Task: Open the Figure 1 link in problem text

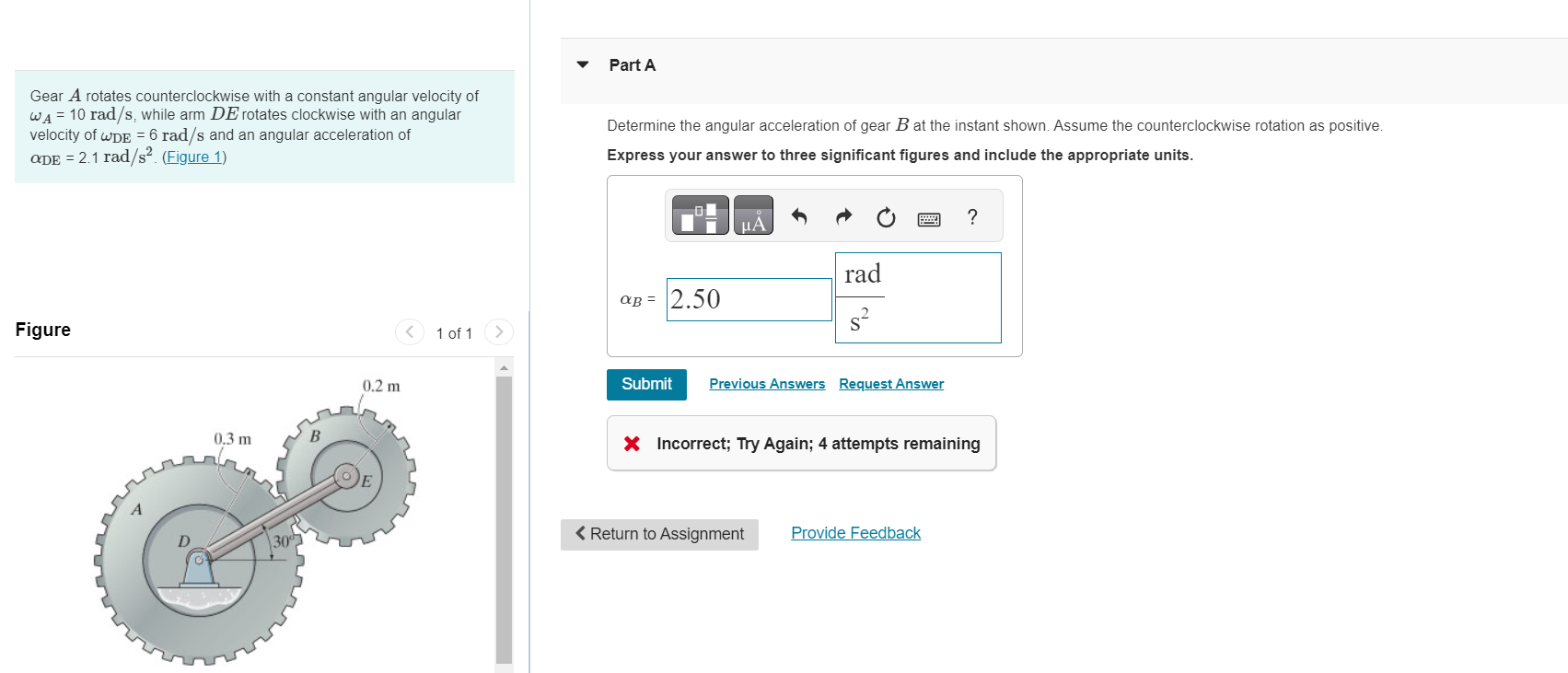Action: click(x=194, y=157)
